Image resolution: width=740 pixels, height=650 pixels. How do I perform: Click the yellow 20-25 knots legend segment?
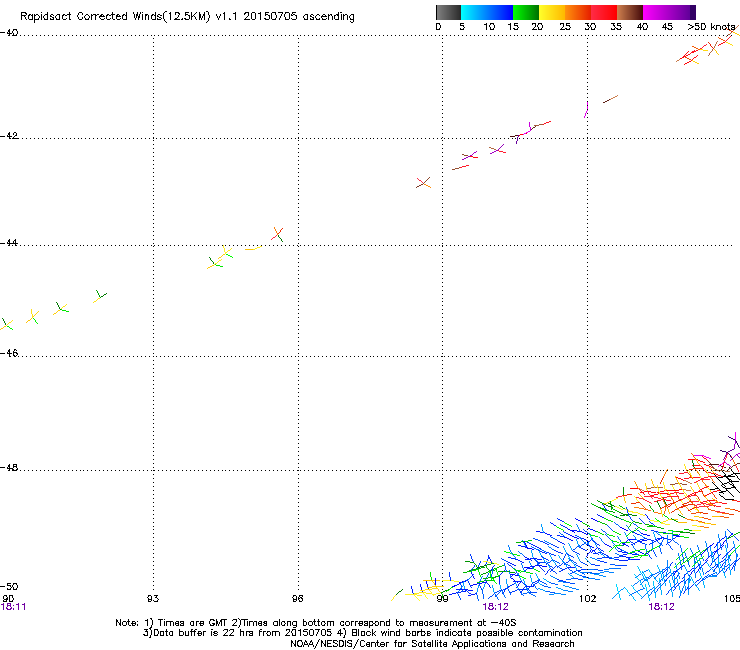(552, 12)
